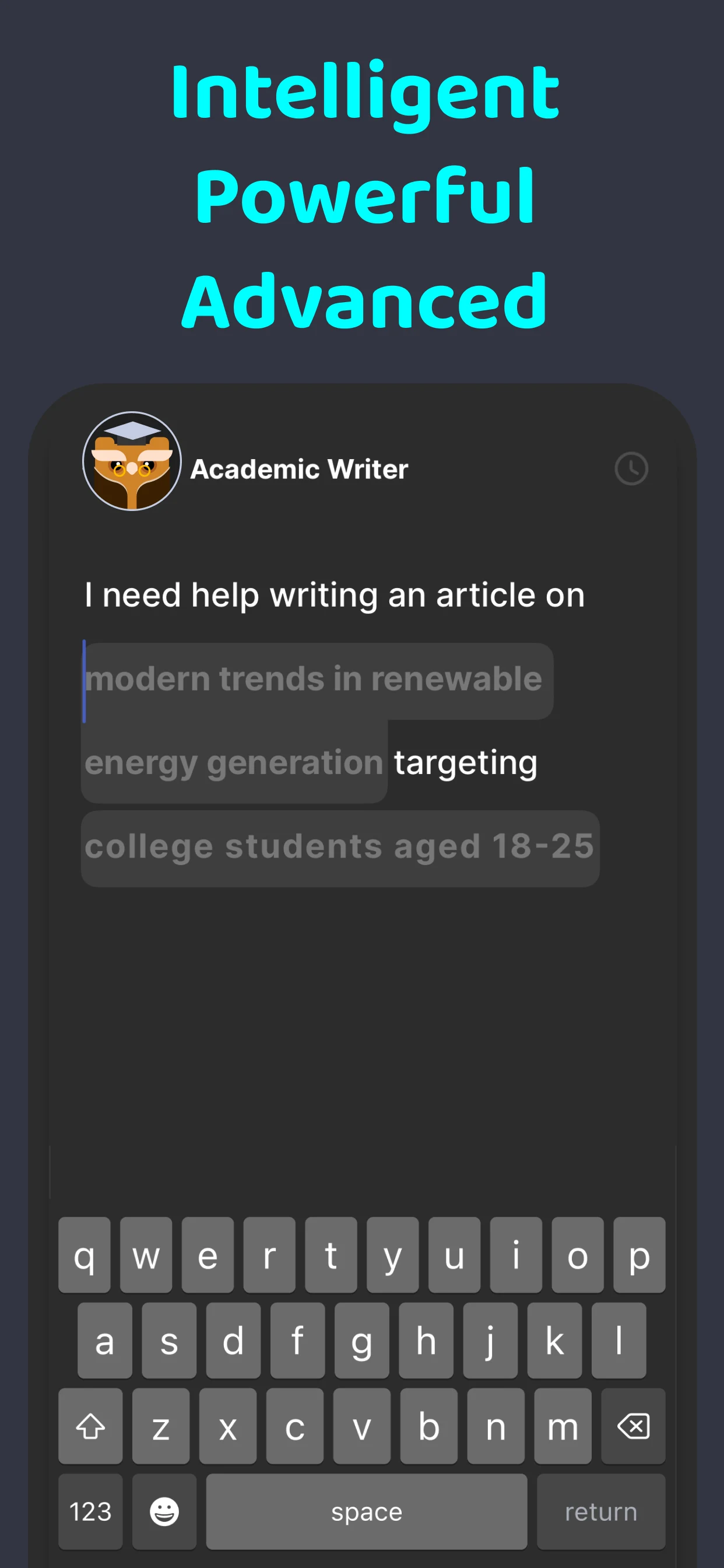Image resolution: width=724 pixels, height=1568 pixels.
Task: Edit the 'college students aged 18-25' field
Action: [339, 848]
